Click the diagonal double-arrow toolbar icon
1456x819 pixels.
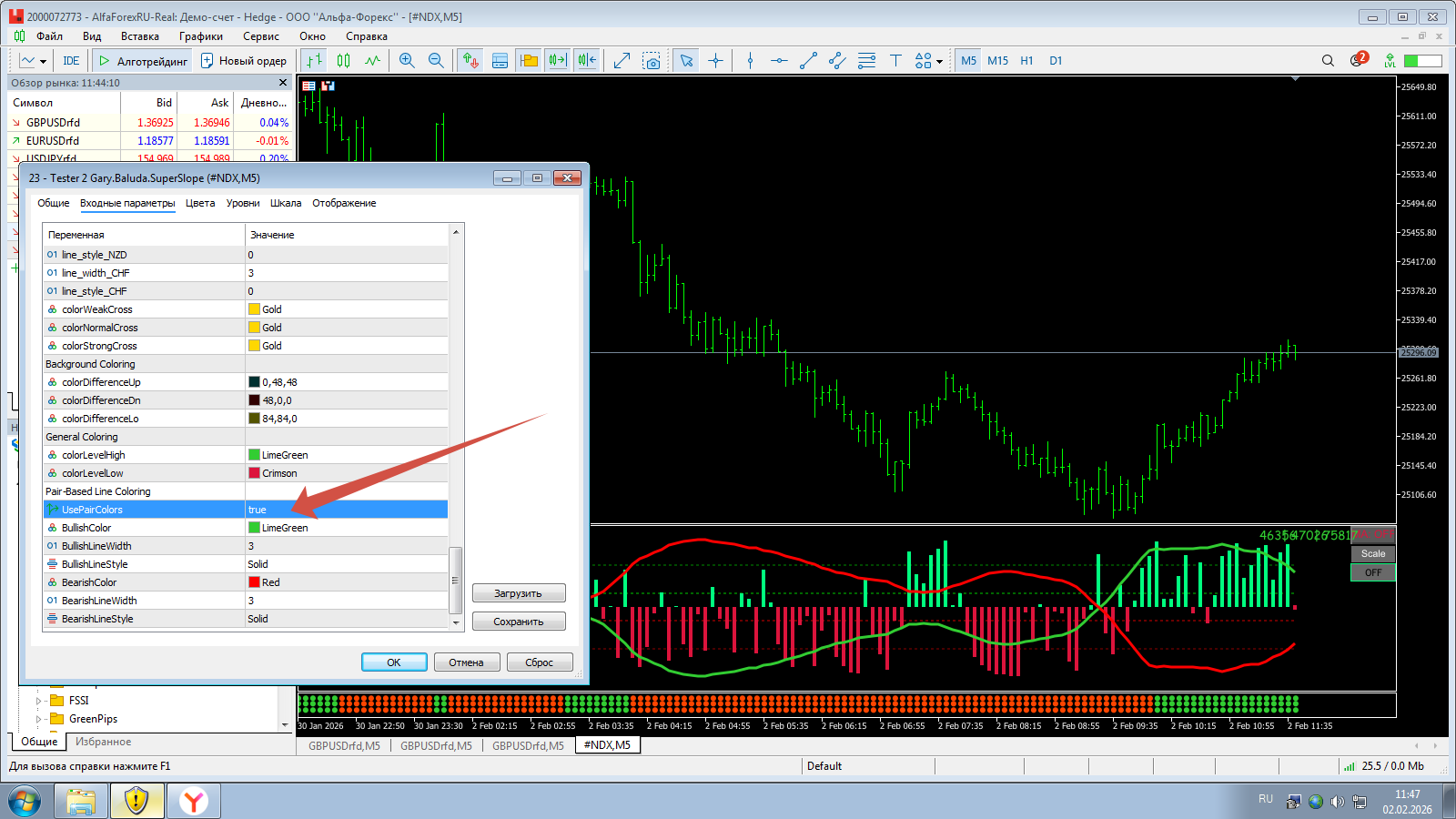point(622,61)
